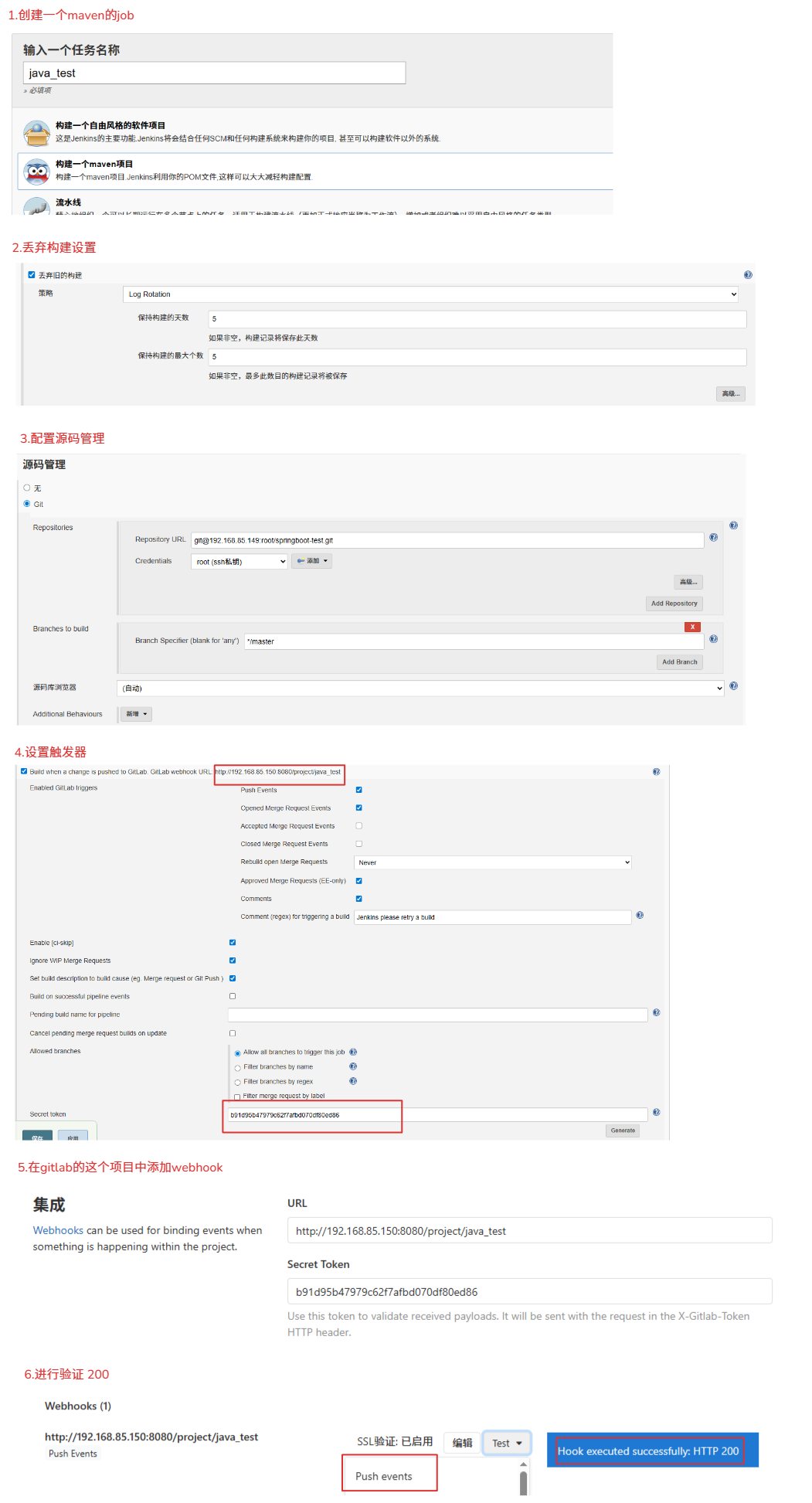This screenshot has width=812, height=1503.
Task: Open the Log Rotation strategy dropdown
Action: pos(430,294)
